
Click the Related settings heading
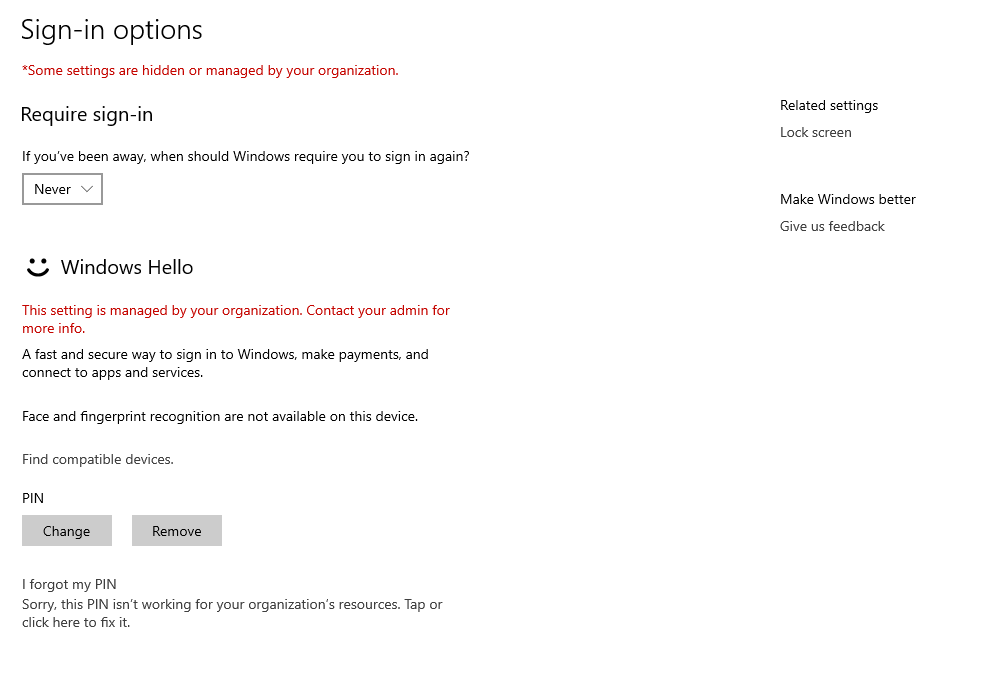click(829, 106)
